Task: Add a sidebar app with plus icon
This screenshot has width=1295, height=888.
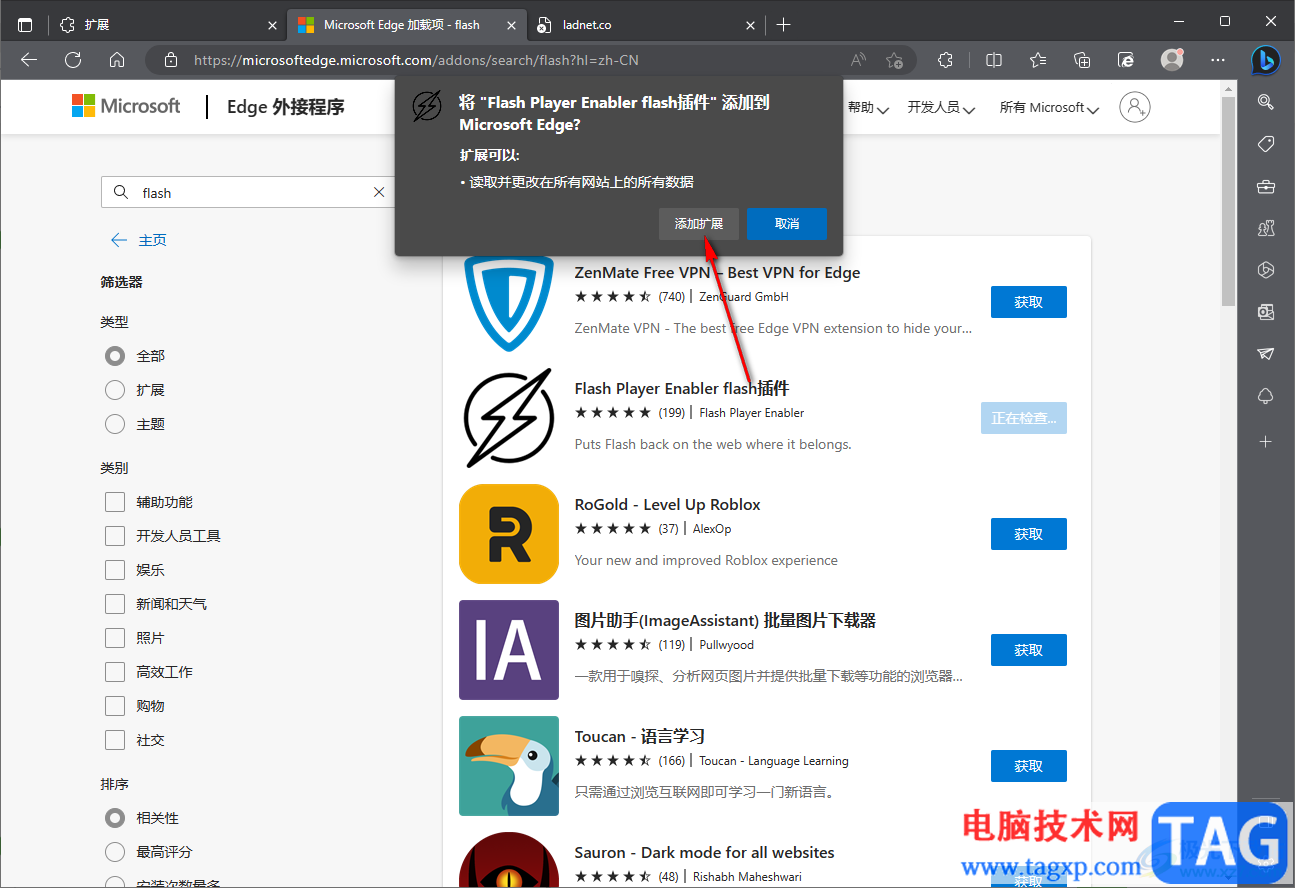Action: tap(1265, 441)
